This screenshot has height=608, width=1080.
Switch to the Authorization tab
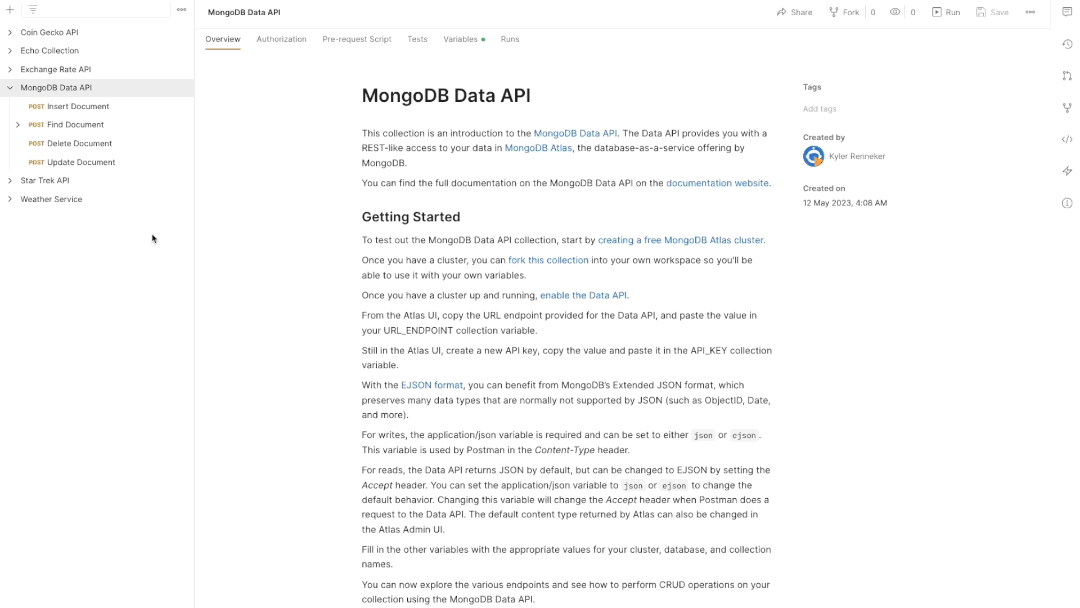pyautogui.click(x=281, y=39)
